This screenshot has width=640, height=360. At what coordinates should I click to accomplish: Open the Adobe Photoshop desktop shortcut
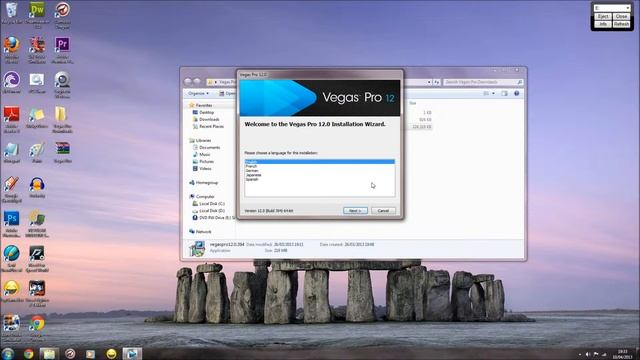pyautogui.click(x=11, y=224)
